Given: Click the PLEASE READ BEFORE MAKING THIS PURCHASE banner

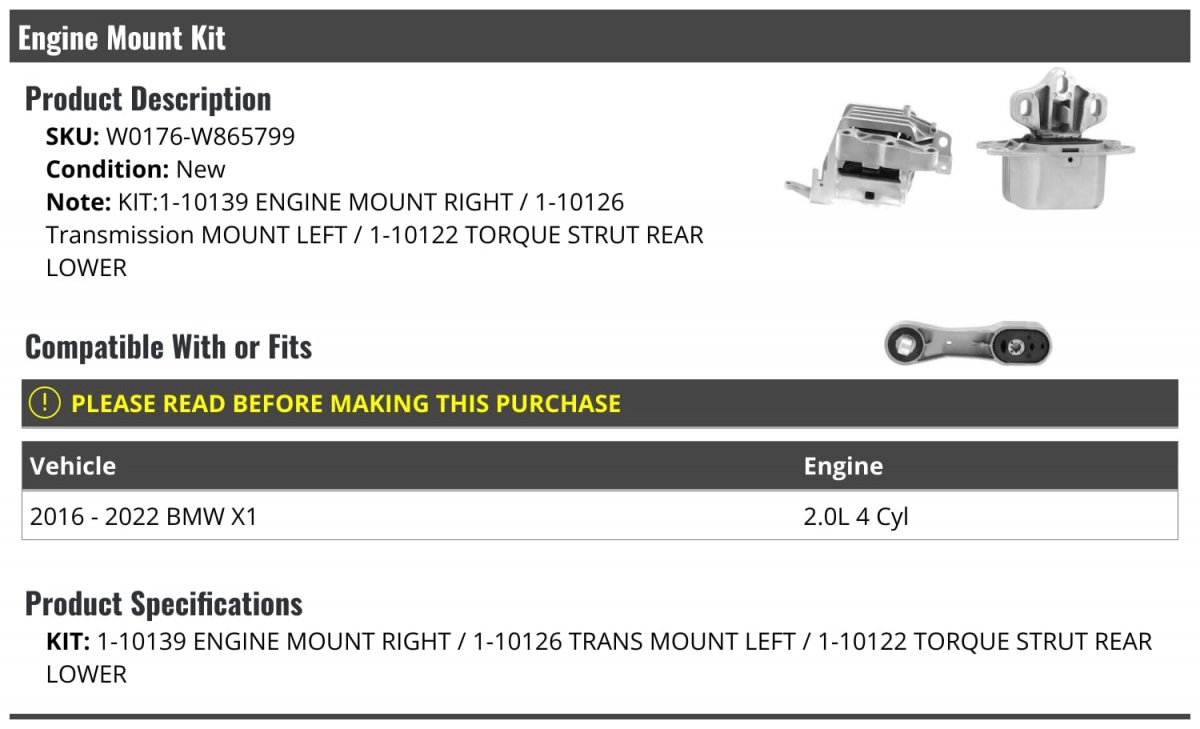Looking at the screenshot, I should pos(600,403).
